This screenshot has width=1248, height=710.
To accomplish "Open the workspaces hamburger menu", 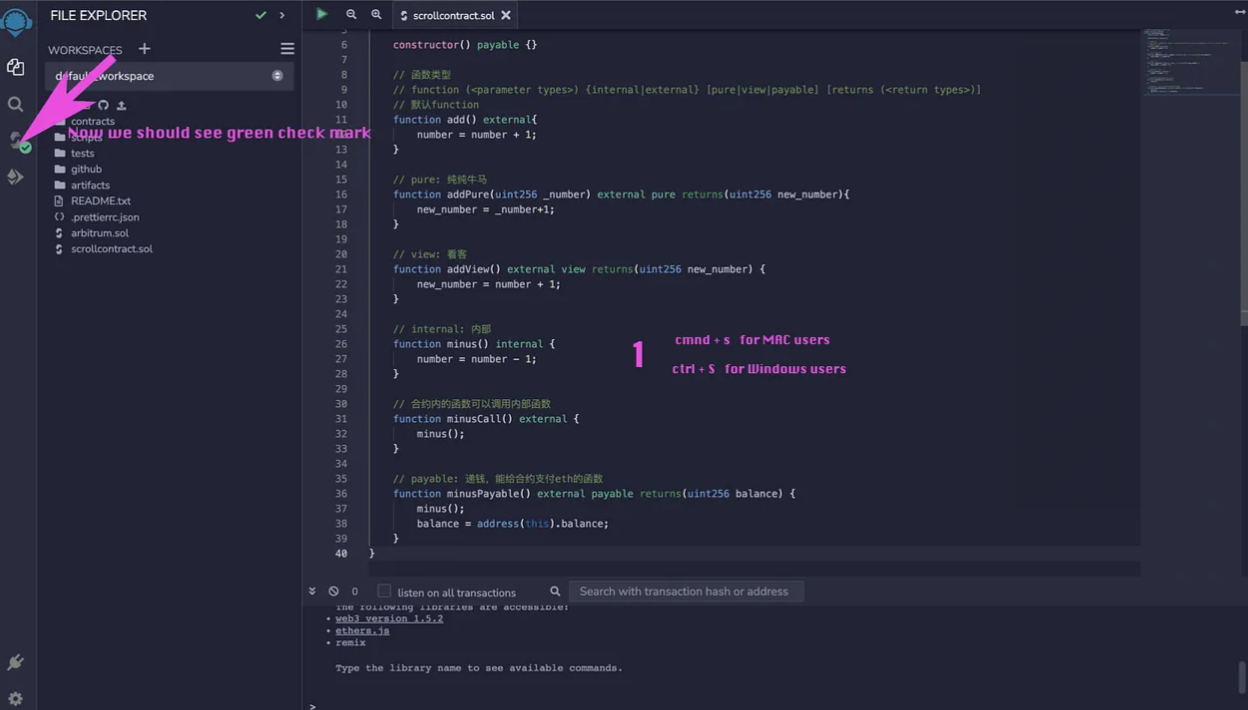I will pos(287,49).
